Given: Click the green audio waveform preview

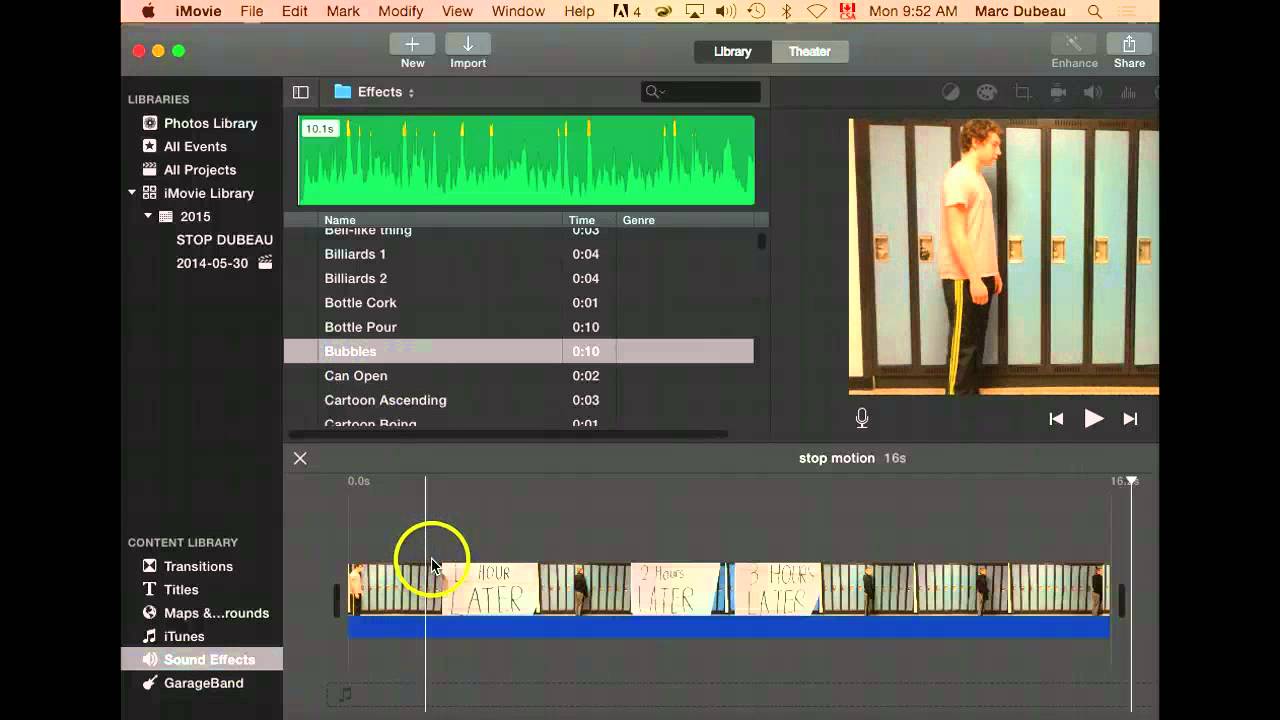Looking at the screenshot, I should click(526, 160).
